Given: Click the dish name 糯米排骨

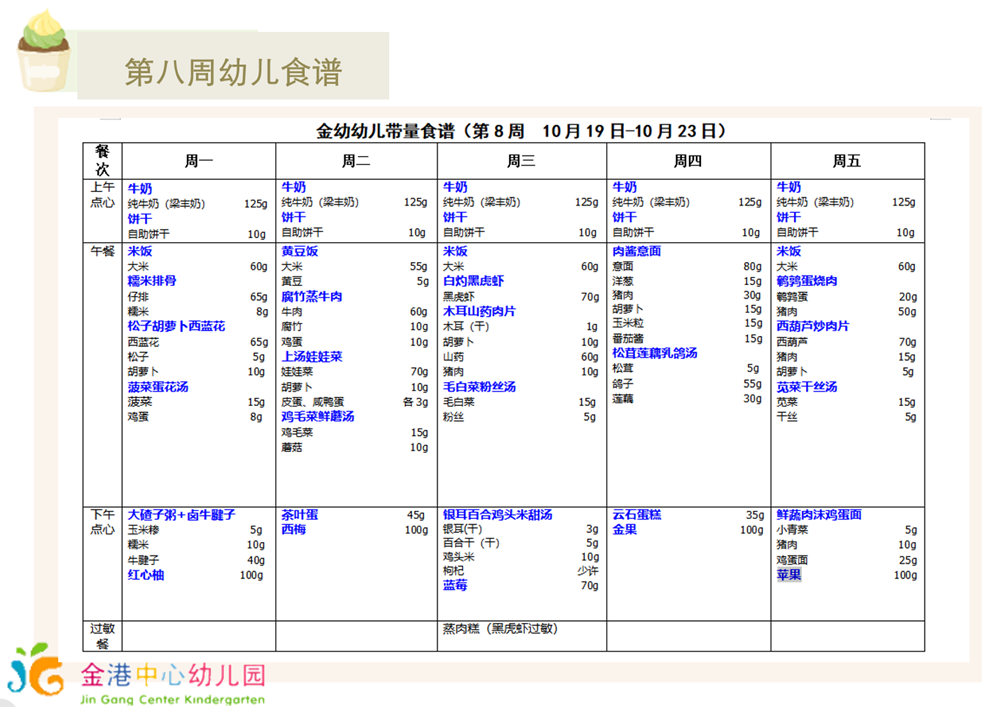Looking at the screenshot, I should 152,281.
